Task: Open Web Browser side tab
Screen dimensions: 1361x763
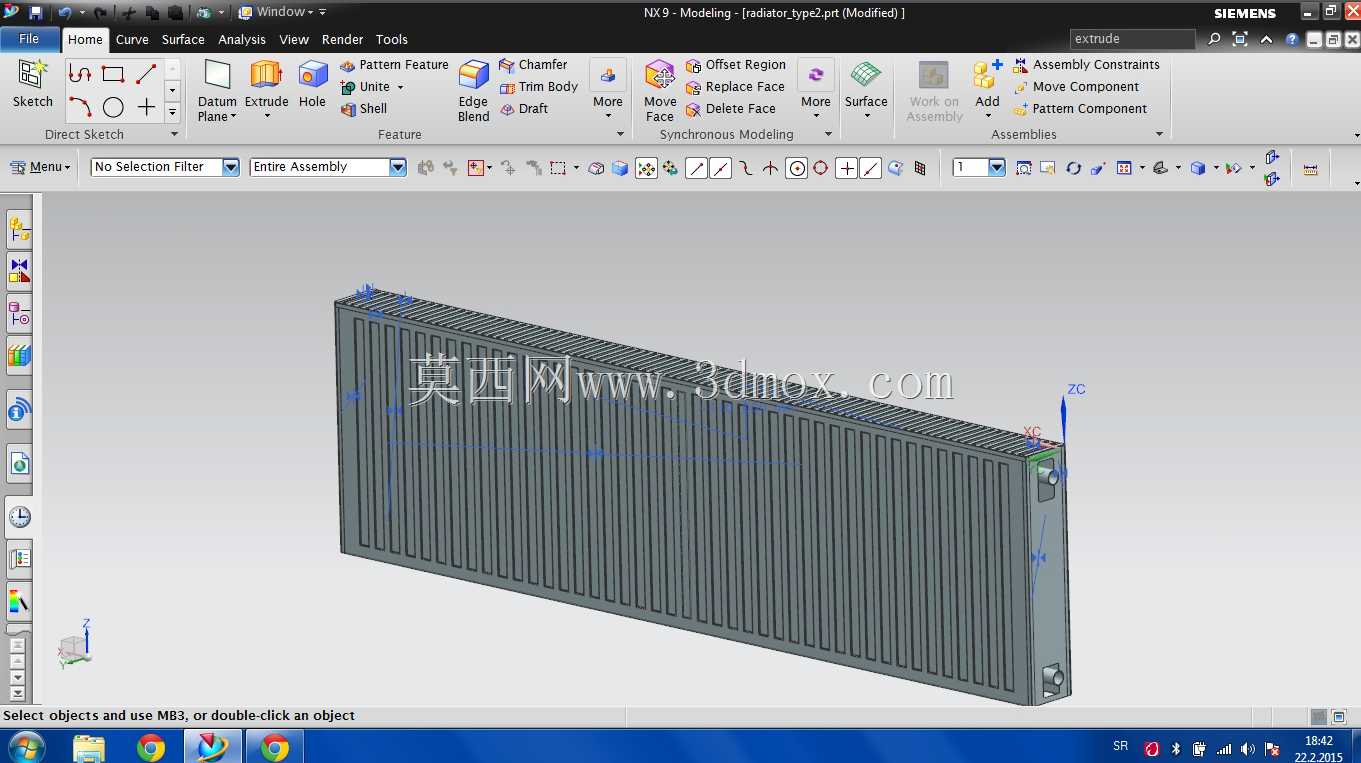Action: click(x=19, y=464)
